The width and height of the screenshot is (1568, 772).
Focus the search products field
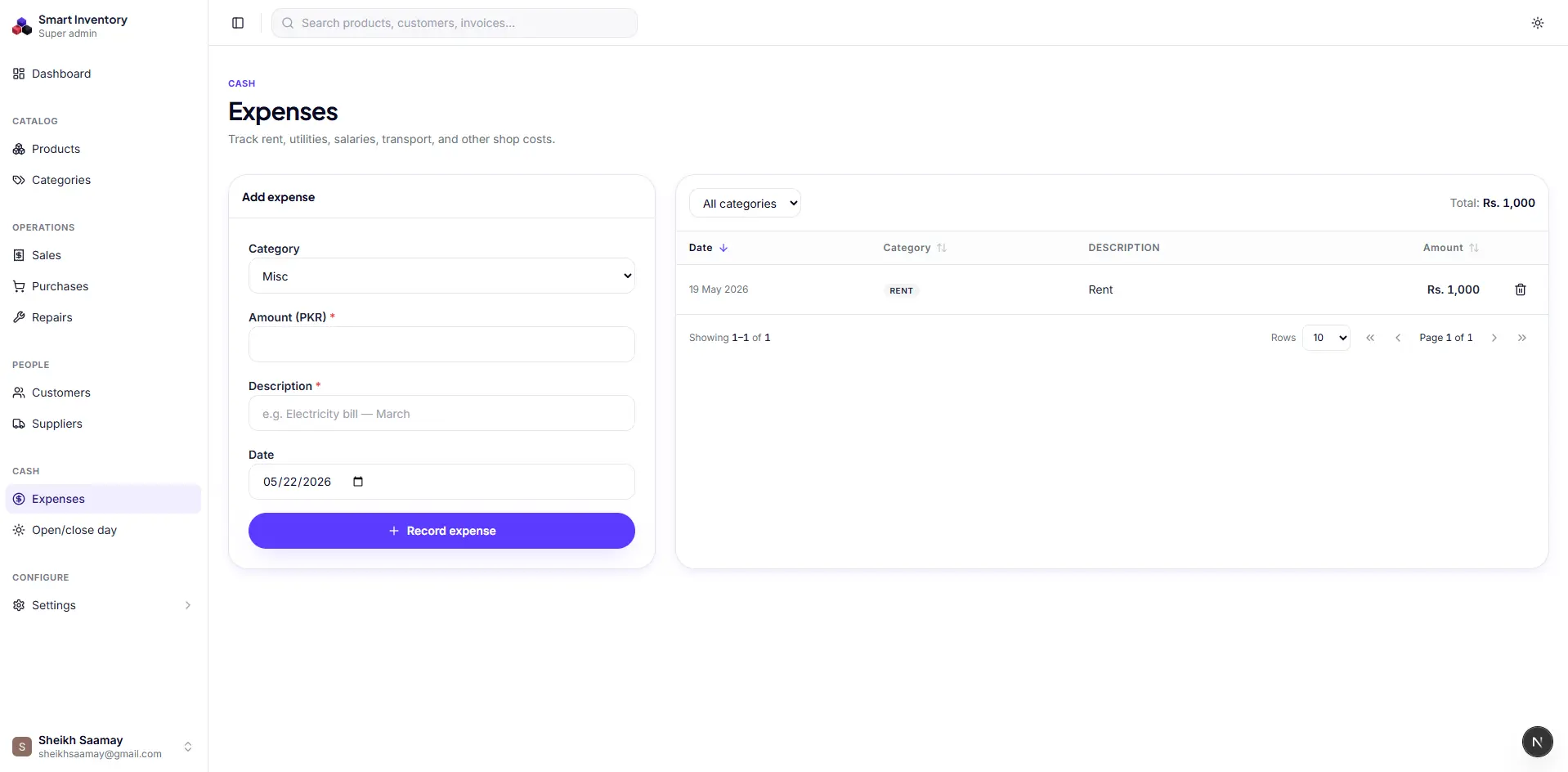[455, 23]
